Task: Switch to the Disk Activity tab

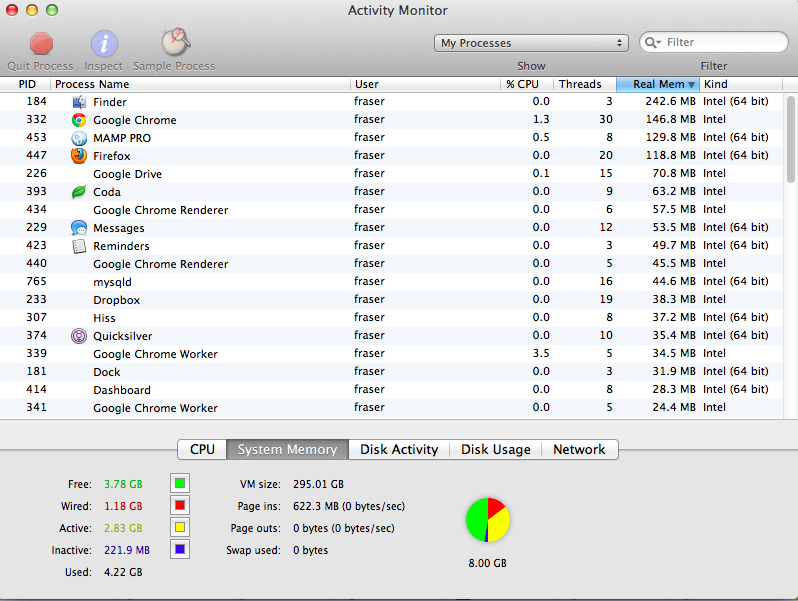Action: [x=399, y=449]
